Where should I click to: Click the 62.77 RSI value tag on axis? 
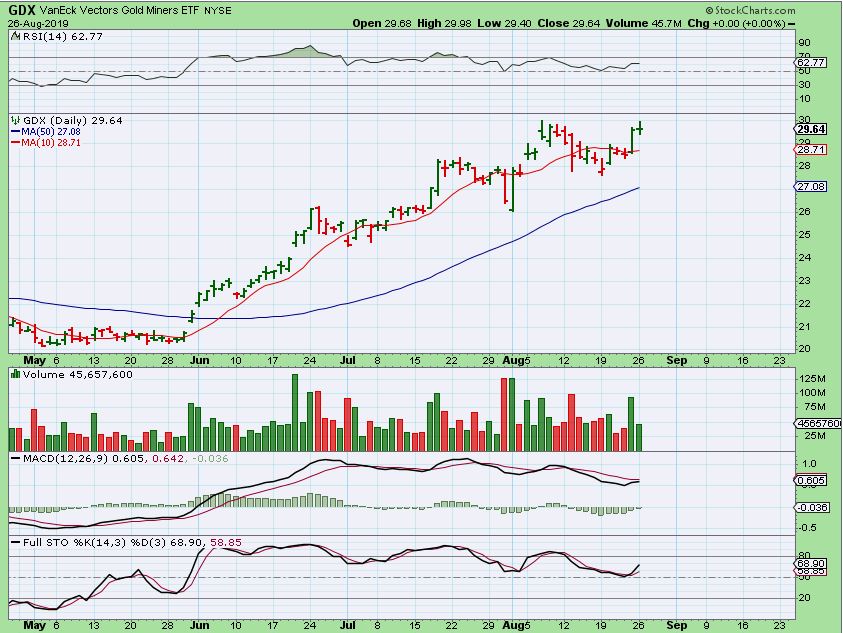click(x=810, y=63)
